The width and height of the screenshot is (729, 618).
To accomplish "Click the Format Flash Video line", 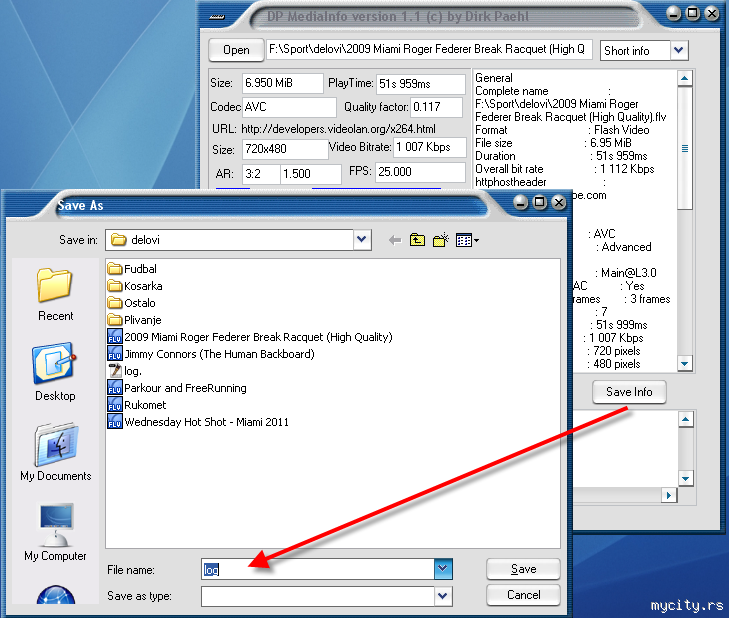I will click(562, 130).
